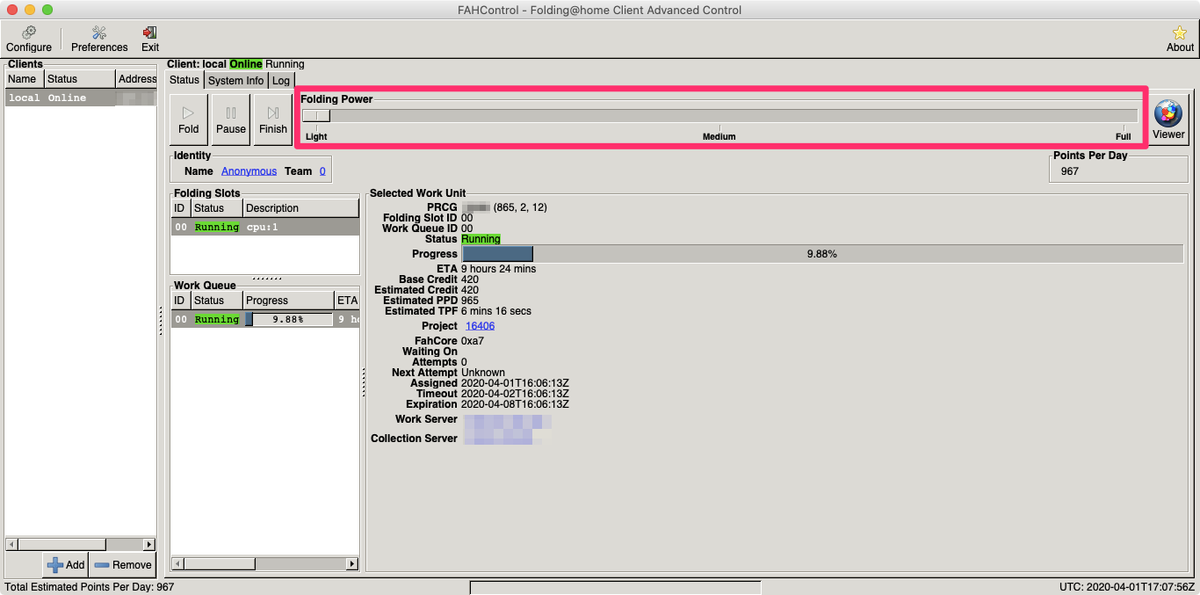Click the Points Per Day value 967

[1070, 172]
